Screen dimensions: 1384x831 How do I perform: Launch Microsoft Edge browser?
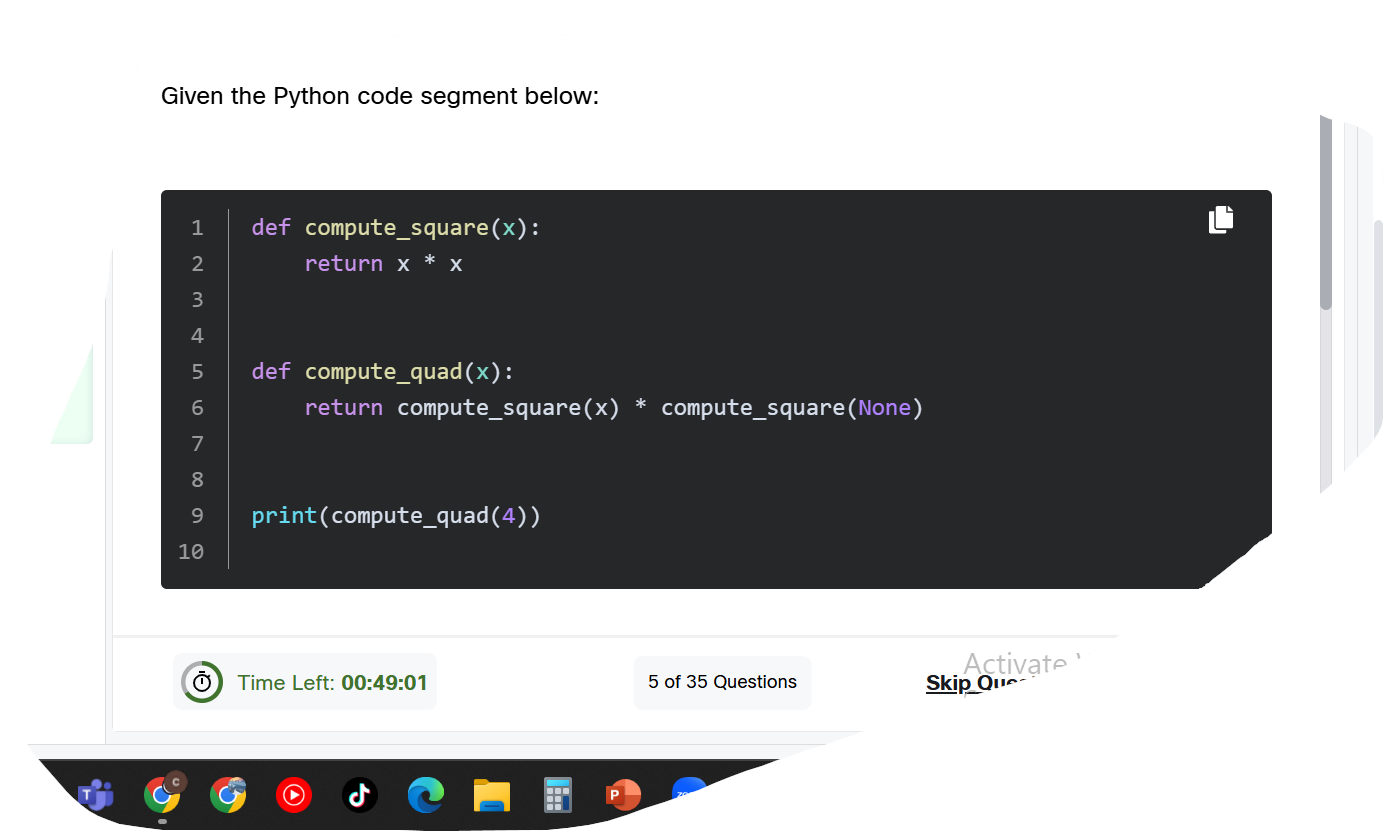point(425,795)
